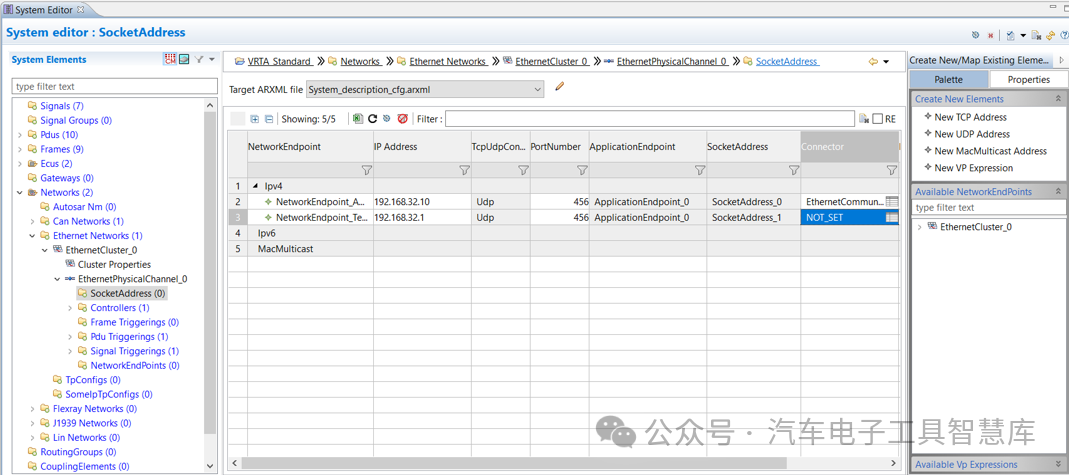The height and width of the screenshot is (475, 1069).
Task: Open filter funnel on TcpUdpCon column
Action: pos(523,170)
